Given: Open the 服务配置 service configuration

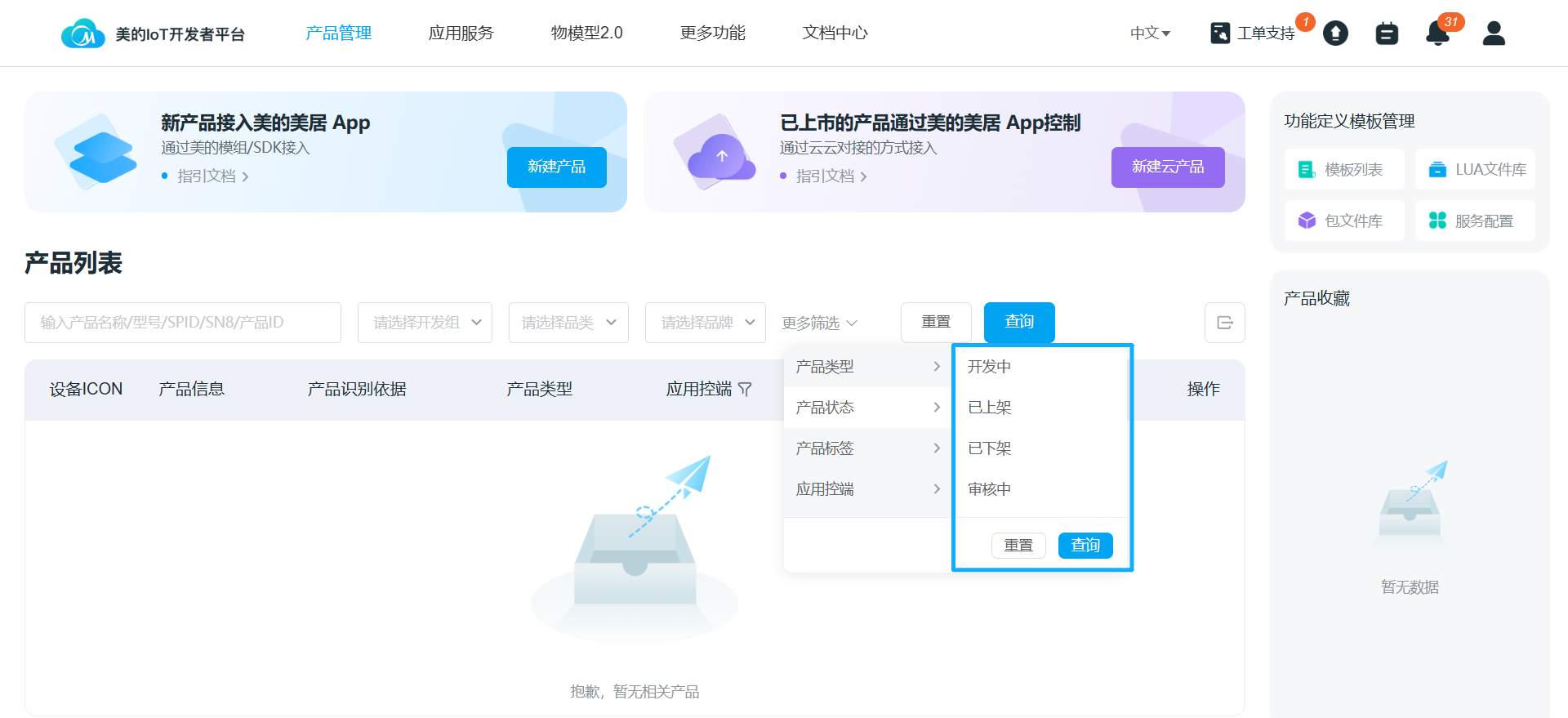Looking at the screenshot, I should pos(1475,221).
